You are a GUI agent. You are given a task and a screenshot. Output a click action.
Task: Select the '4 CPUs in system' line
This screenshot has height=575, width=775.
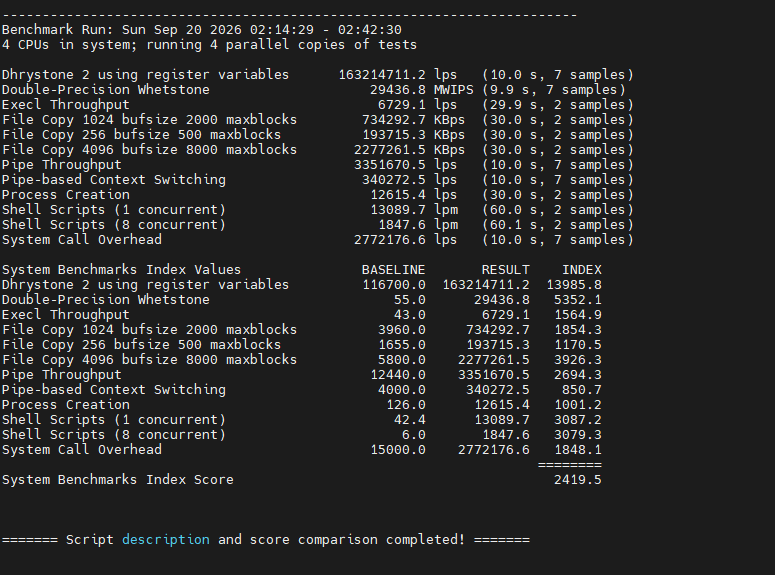coord(210,44)
